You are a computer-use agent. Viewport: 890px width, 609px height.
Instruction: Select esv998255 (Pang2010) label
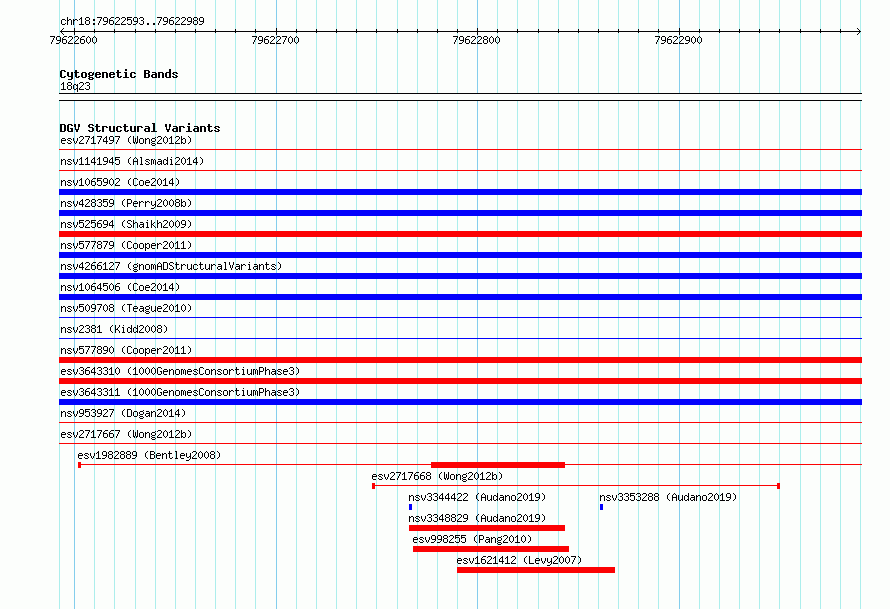point(472,539)
